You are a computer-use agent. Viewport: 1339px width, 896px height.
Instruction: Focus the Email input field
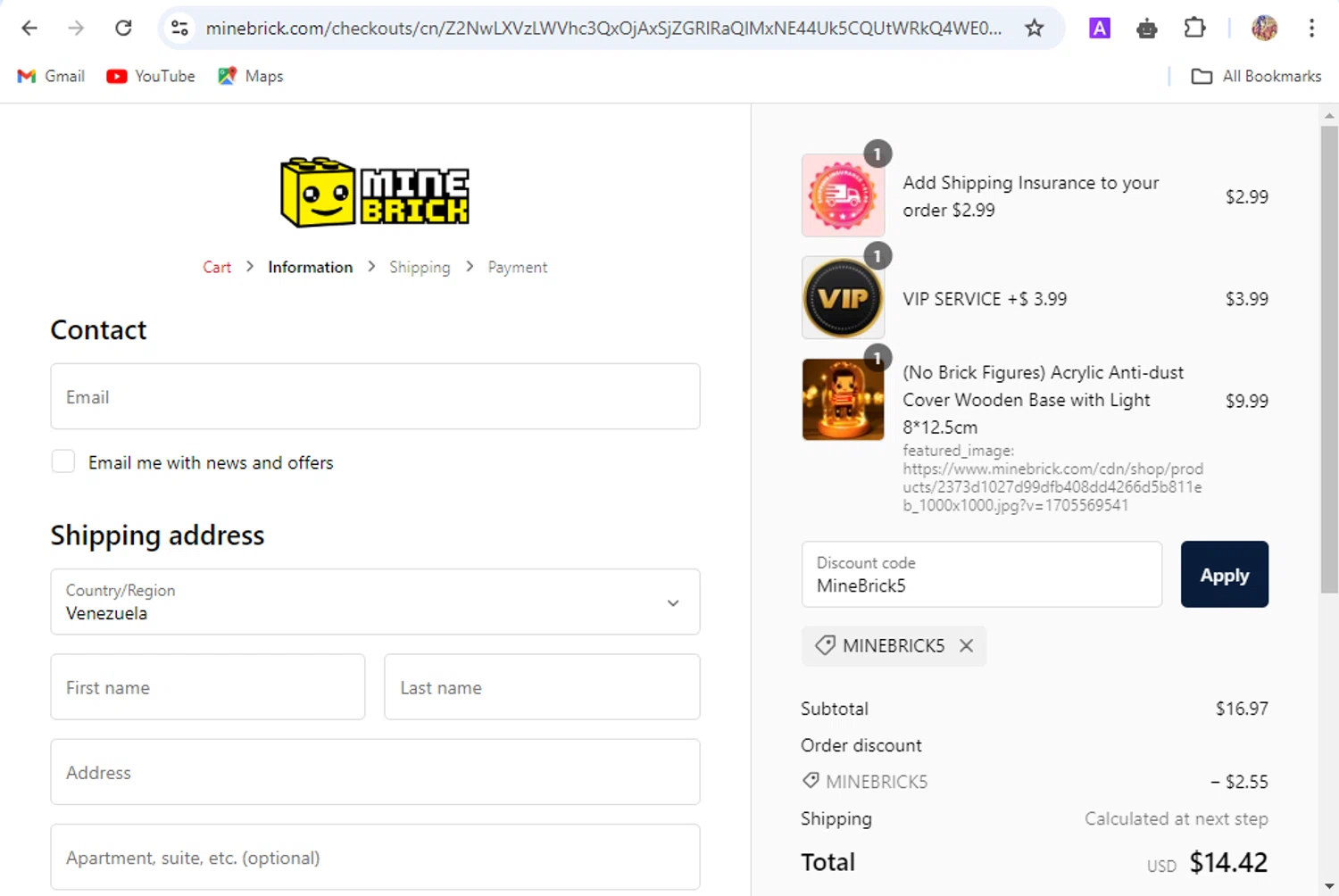375,396
